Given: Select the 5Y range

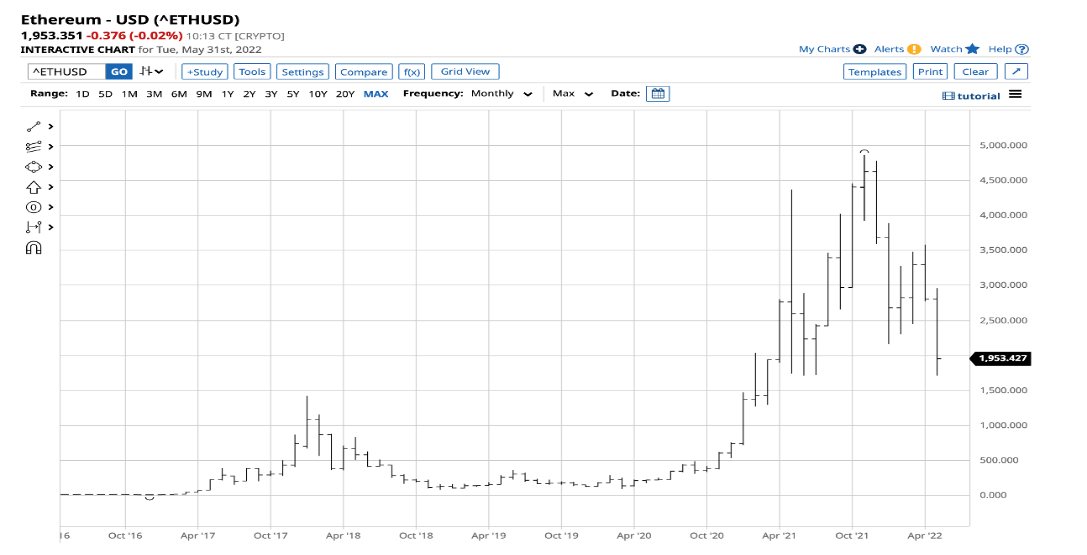Looking at the screenshot, I should [x=293, y=94].
